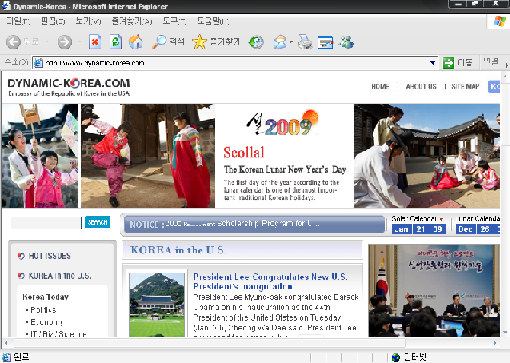Open the Help menu
This screenshot has width=510, height=363.
point(213,21)
